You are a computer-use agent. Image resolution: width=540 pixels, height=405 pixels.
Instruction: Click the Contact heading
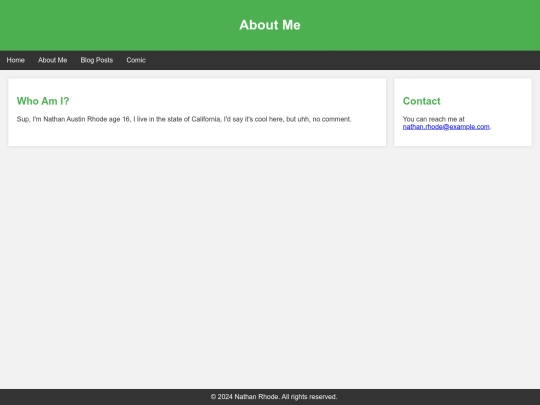(422, 101)
